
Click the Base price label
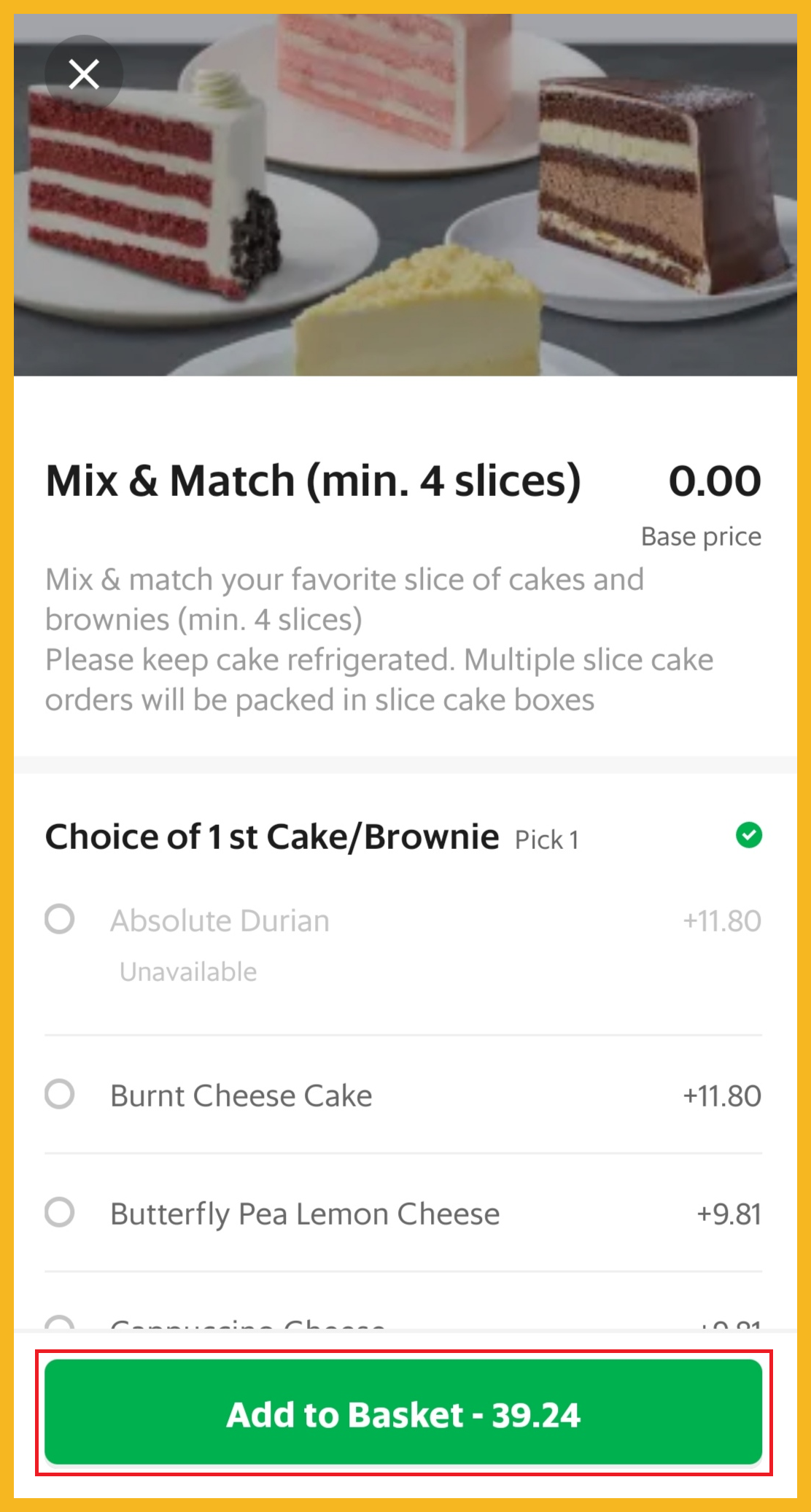pos(701,536)
